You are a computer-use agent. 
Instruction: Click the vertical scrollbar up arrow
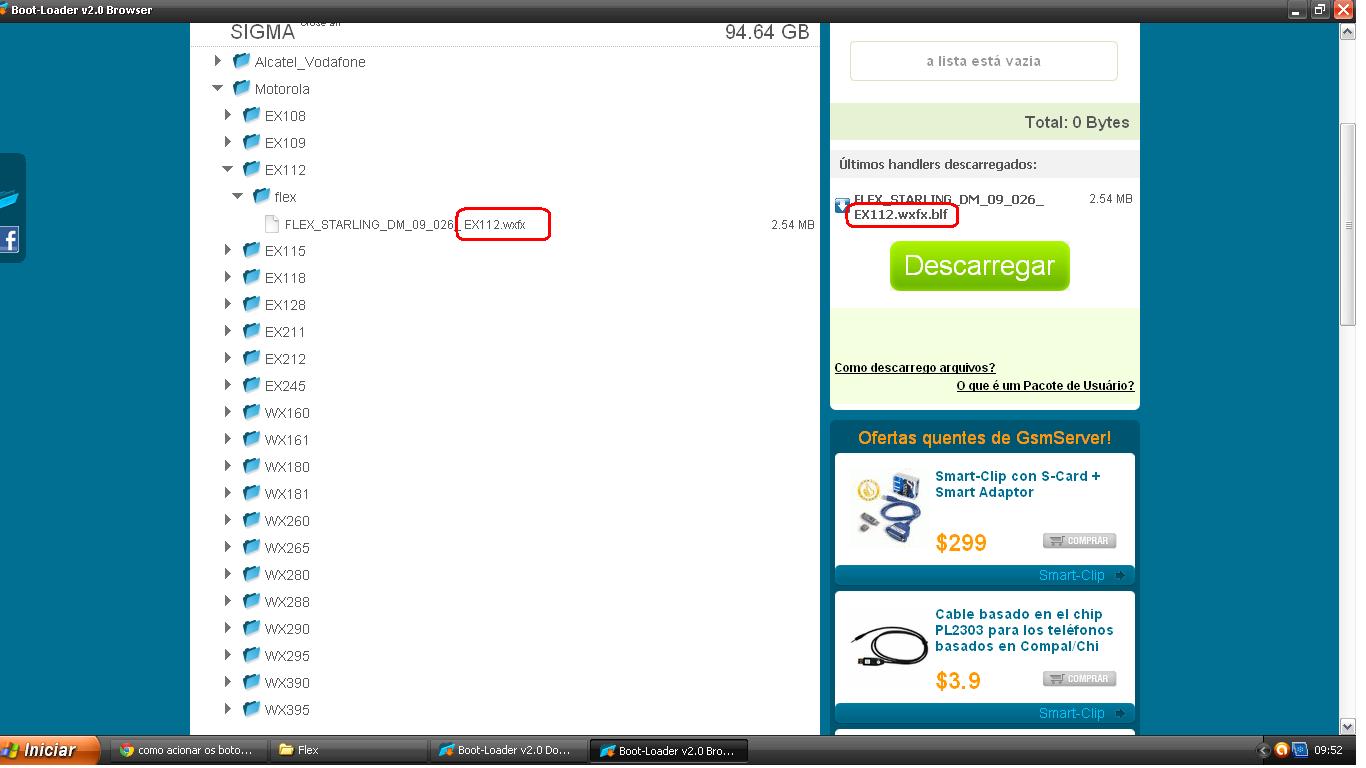[1347, 31]
